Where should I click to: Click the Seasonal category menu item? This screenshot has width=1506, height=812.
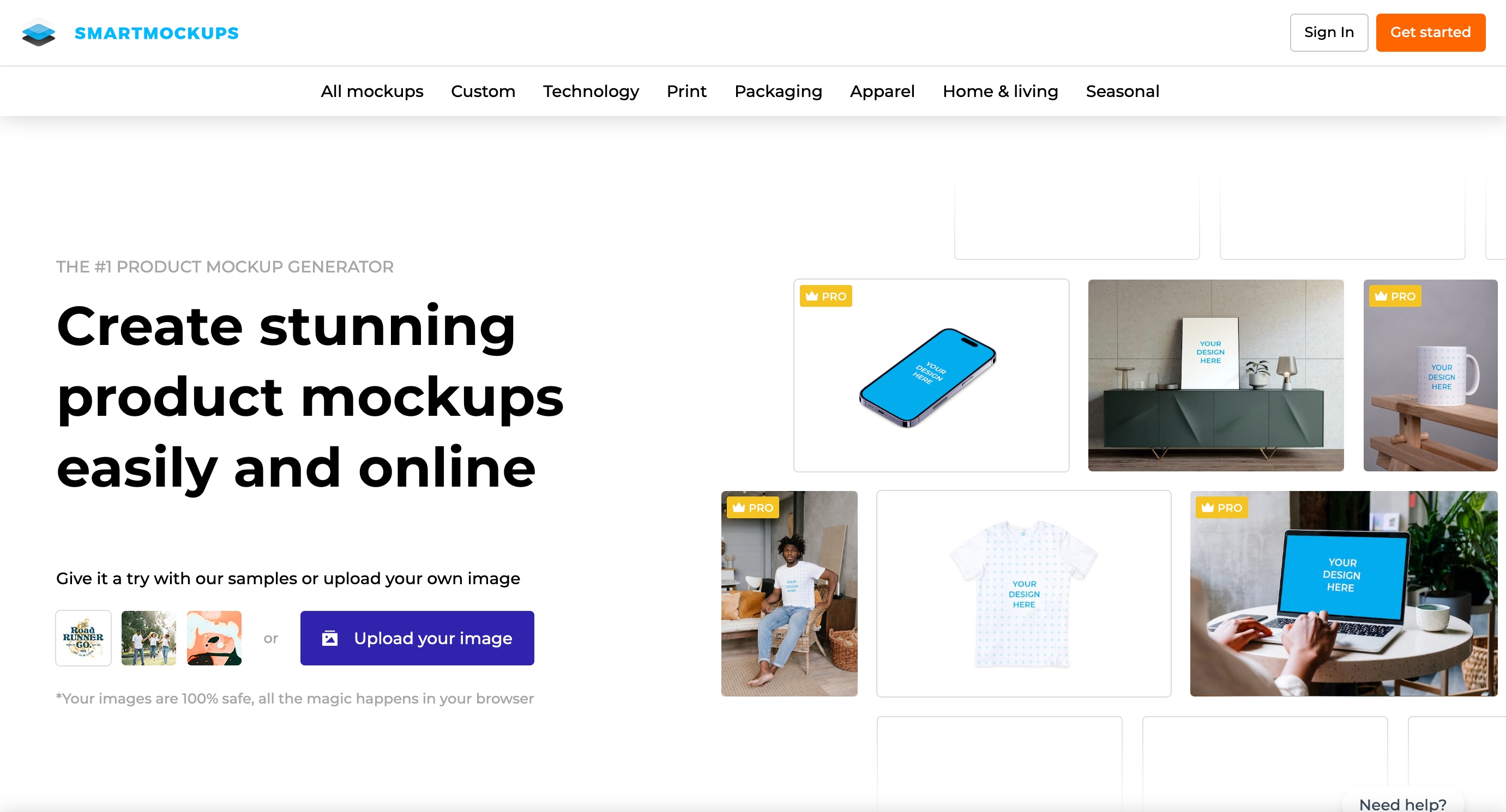point(1122,91)
